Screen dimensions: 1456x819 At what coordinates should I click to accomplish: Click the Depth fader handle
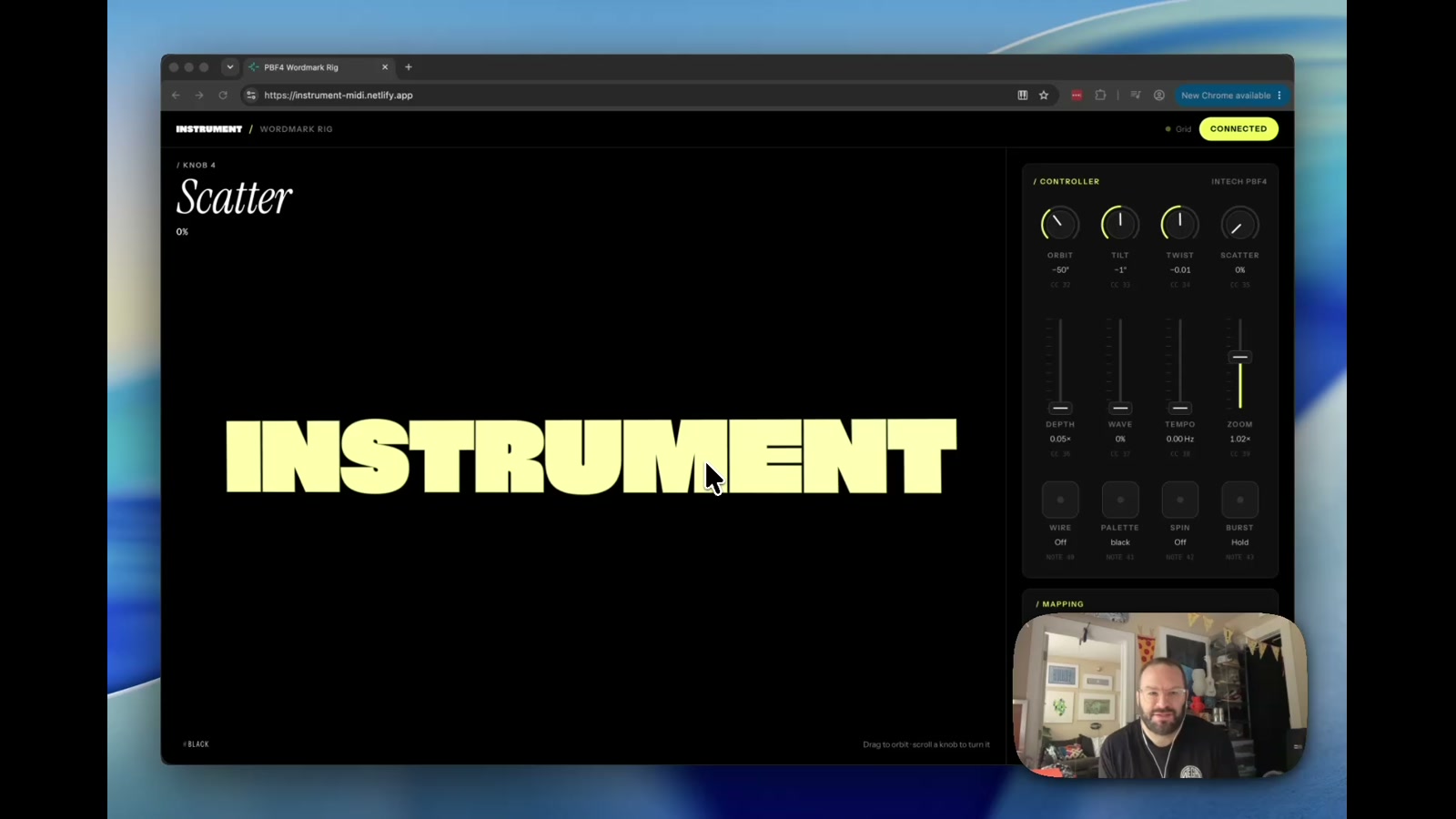coord(1060,408)
